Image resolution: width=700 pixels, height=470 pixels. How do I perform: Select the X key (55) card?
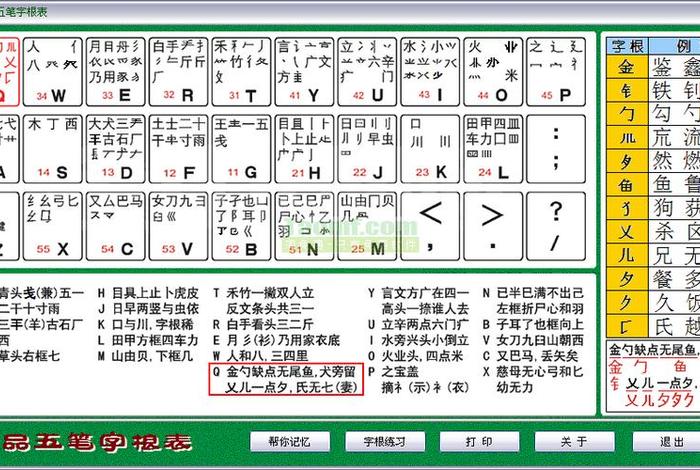[x=53, y=226]
